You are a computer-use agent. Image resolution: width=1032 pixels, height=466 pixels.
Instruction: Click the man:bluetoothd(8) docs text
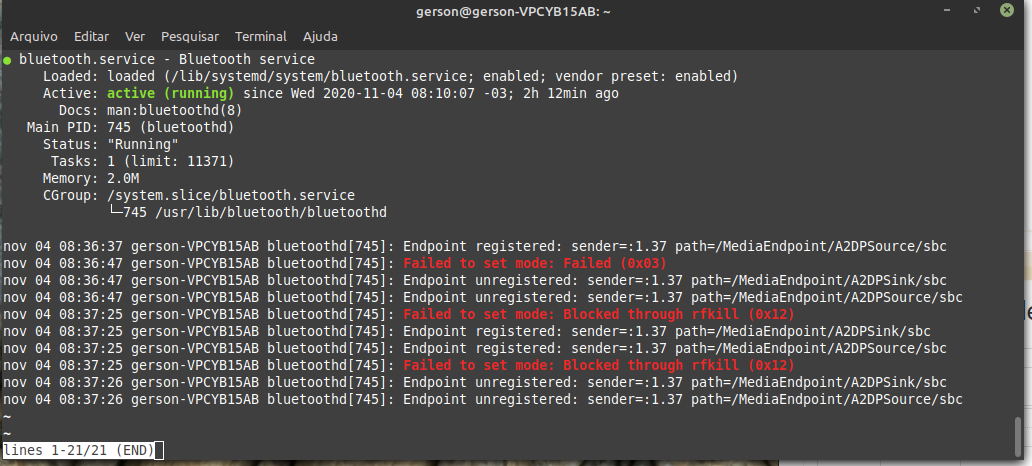click(x=174, y=111)
